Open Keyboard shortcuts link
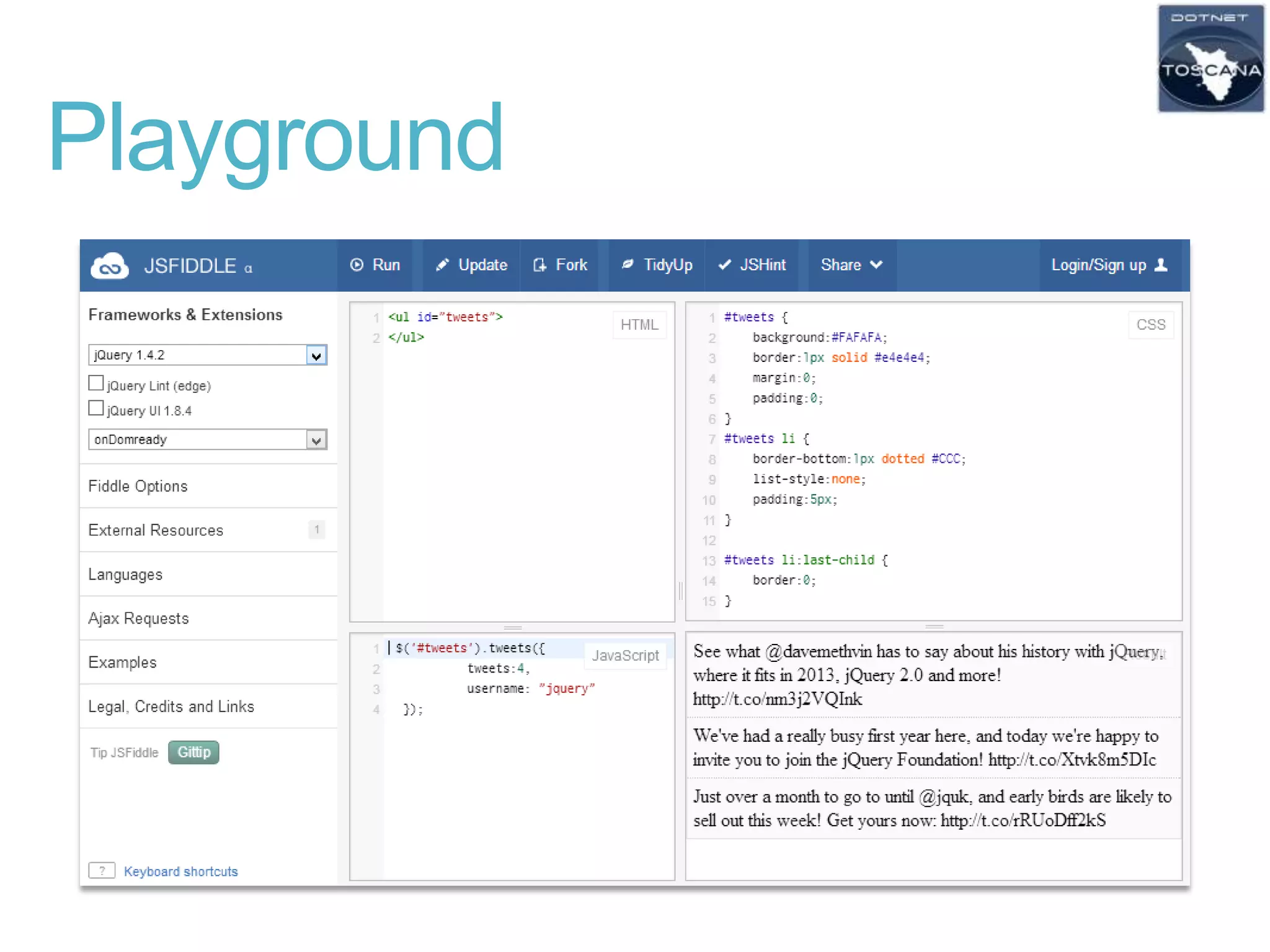Screen dimensions: 1270x952 pos(180,871)
